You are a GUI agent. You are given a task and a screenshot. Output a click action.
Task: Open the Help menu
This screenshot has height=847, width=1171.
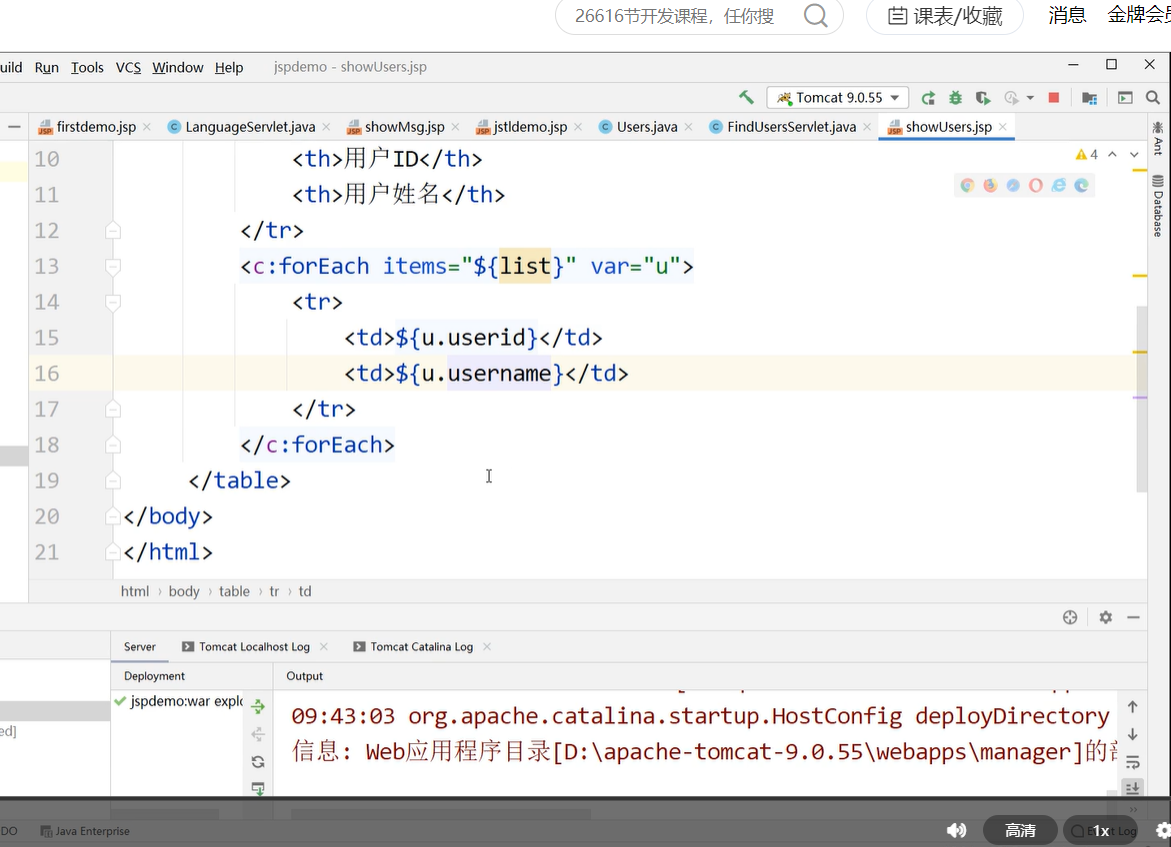click(229, 67)
